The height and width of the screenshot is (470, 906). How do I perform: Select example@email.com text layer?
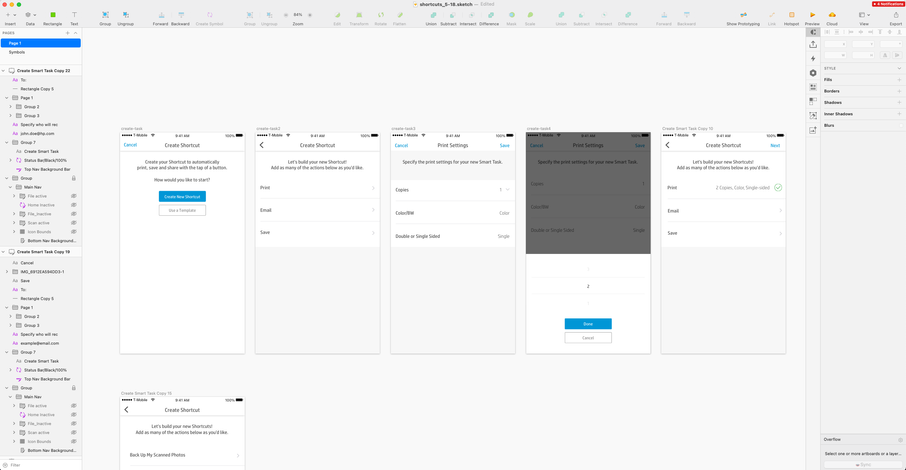click(x=39, y=343)
